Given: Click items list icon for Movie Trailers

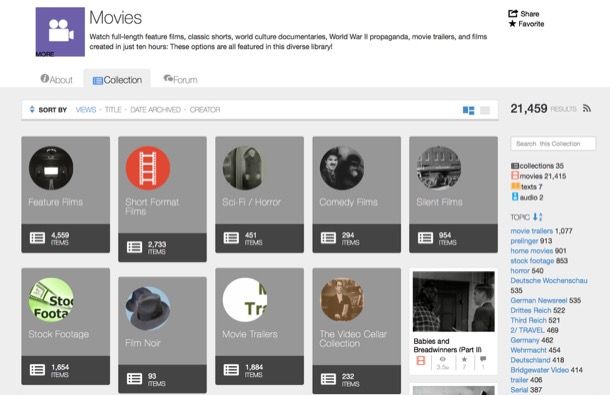Looking at the screenshot, I should pyautogui.click(x=231, y=370).
